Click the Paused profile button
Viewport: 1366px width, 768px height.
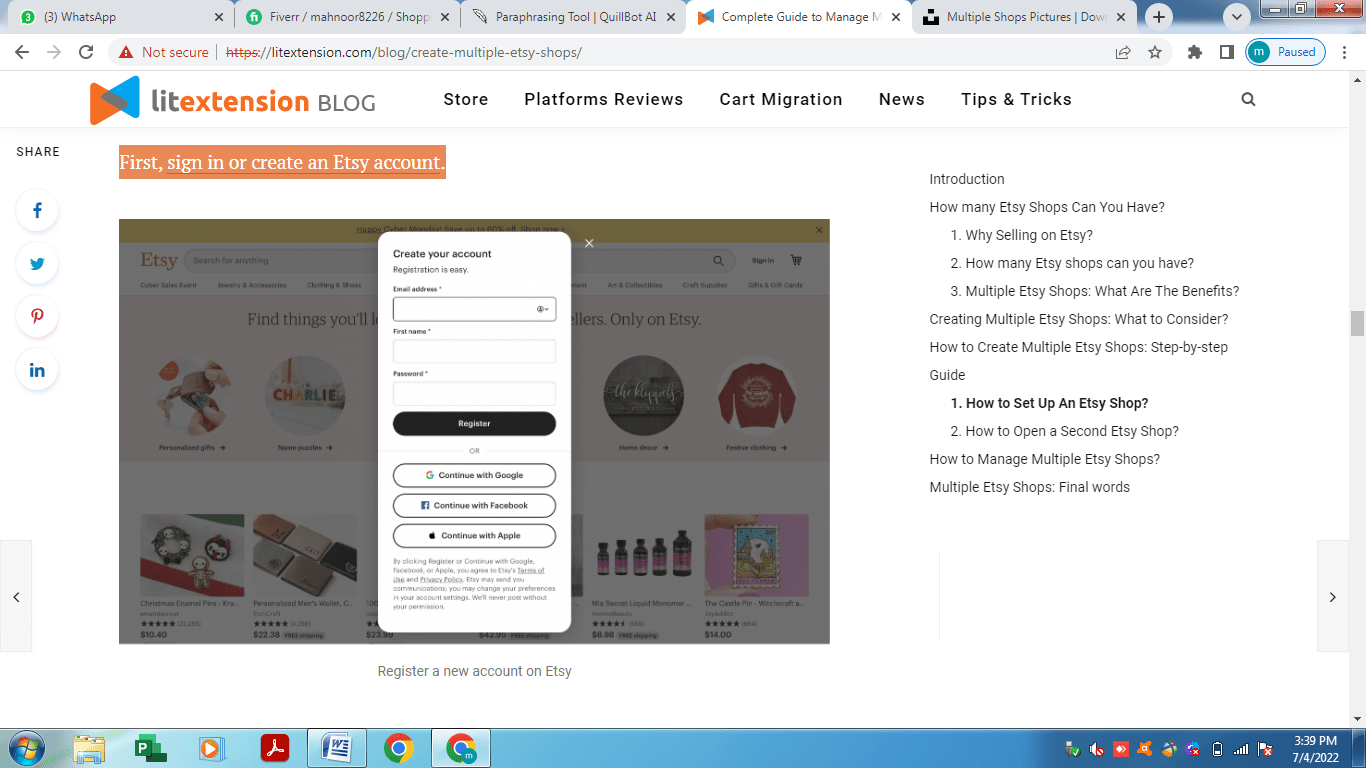pyautogui.click(x=1286, y=52)
